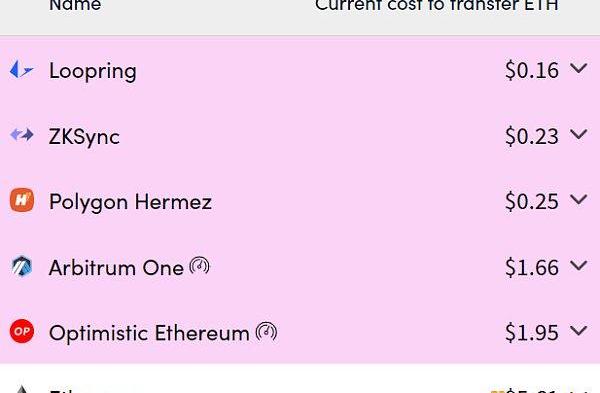Viewport: 600px width, 393px height.
Task: Sort by the Name column header
Action: click(x=75, y=5)
